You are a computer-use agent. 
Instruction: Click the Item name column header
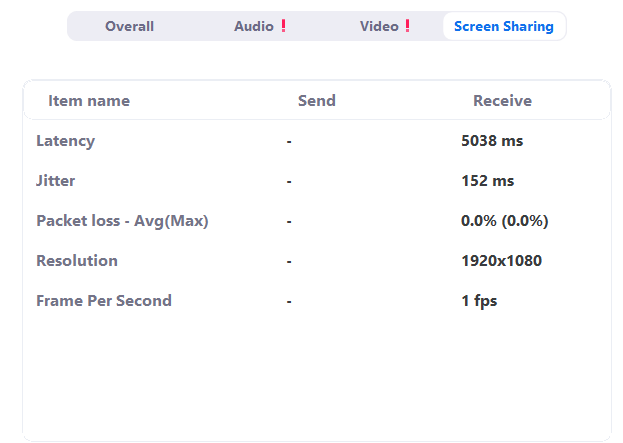89,101
